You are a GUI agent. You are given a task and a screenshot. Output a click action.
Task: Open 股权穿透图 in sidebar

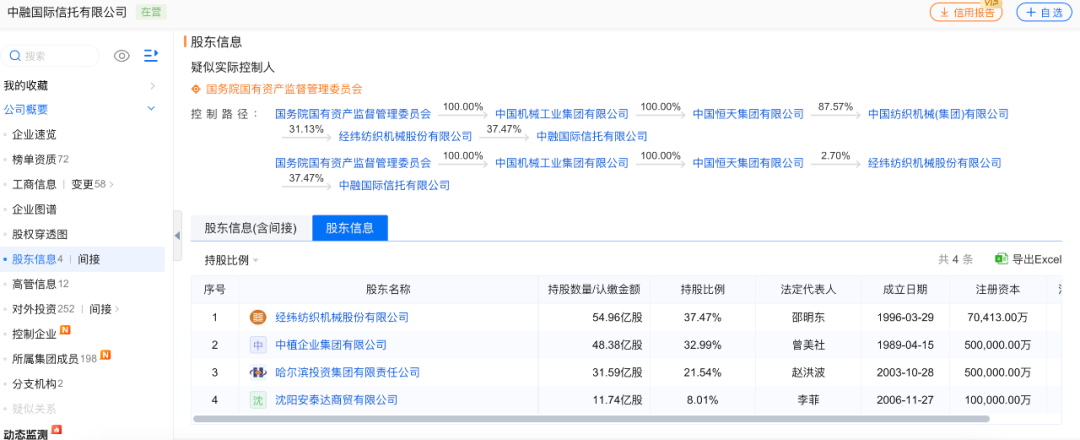point(40,234)
